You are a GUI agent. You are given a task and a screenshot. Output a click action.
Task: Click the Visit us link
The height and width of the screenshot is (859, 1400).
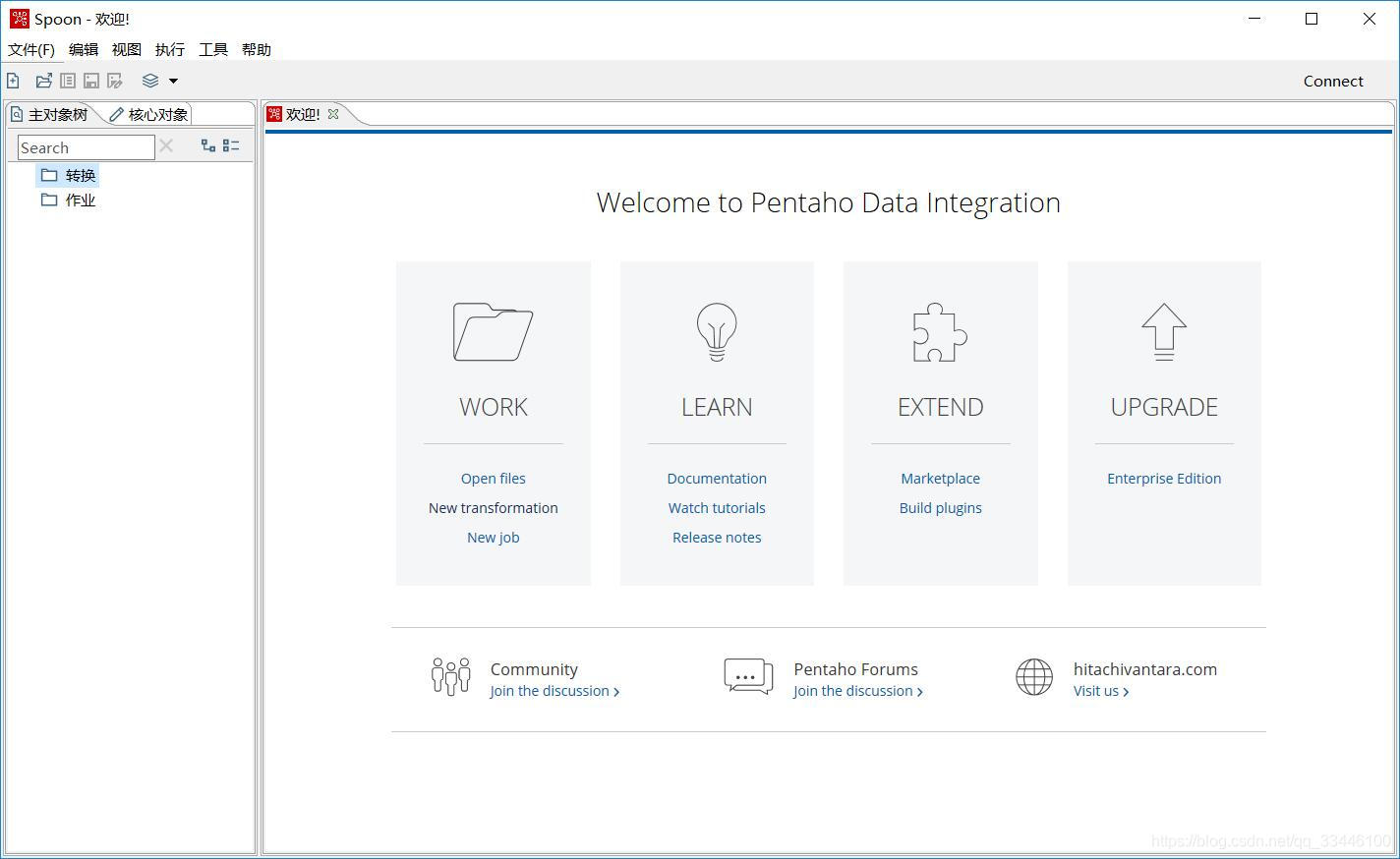(1101, 691)
